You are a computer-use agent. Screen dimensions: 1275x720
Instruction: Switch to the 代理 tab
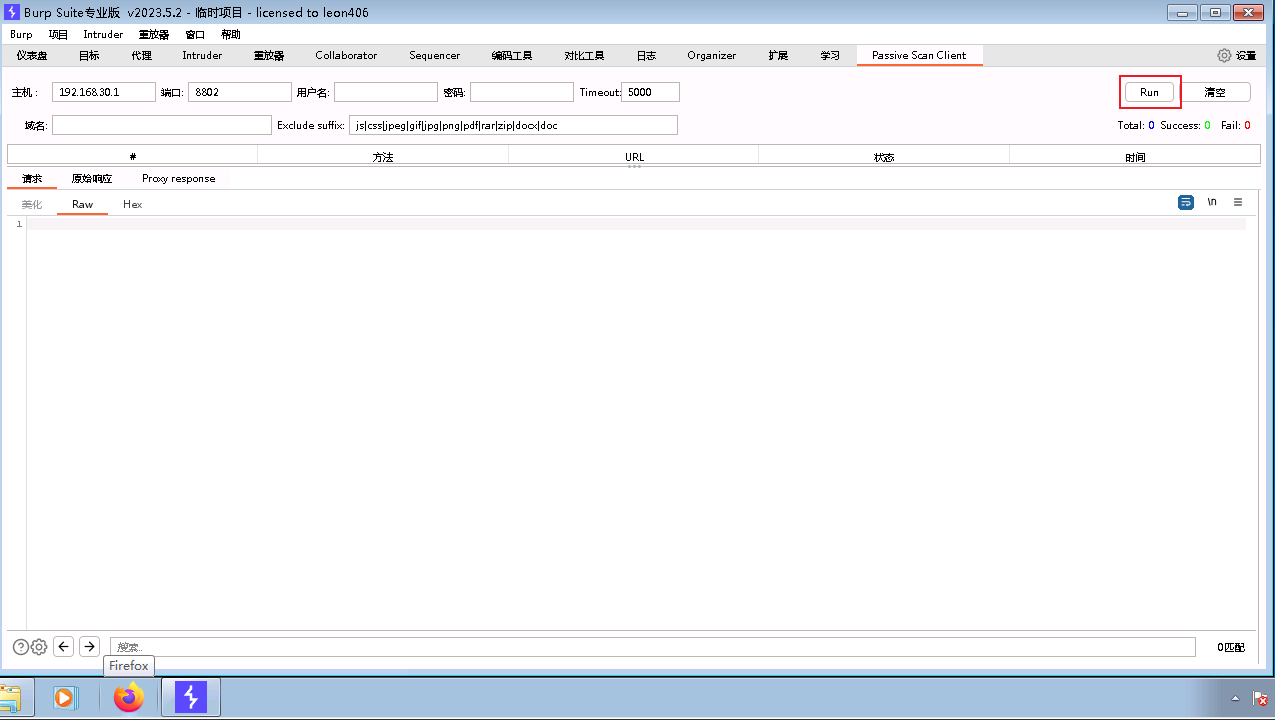pos(142,56)
